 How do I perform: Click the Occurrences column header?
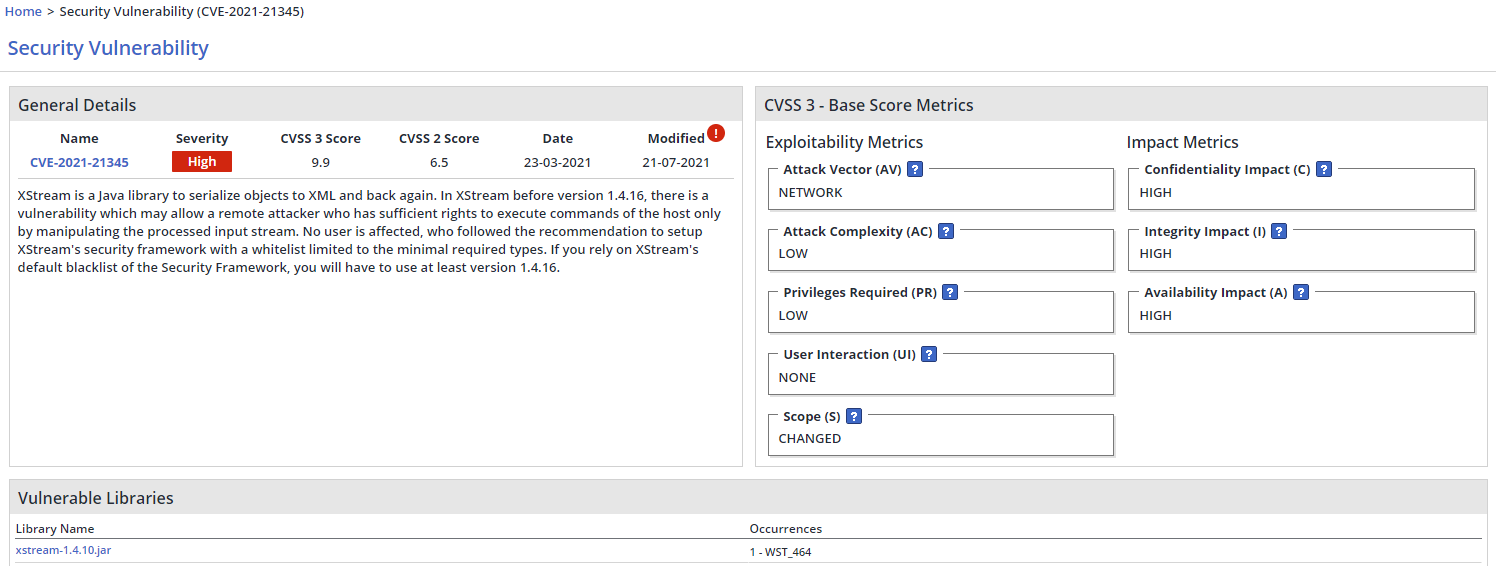[785, 529]
